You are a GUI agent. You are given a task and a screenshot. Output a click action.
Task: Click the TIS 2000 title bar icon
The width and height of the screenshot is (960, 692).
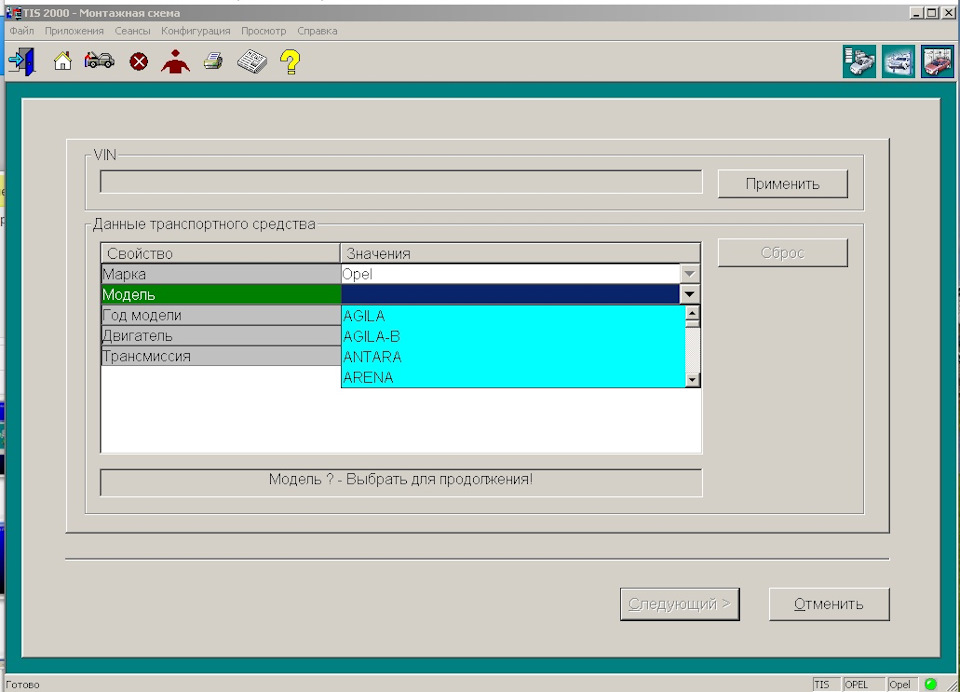[13, 12]
